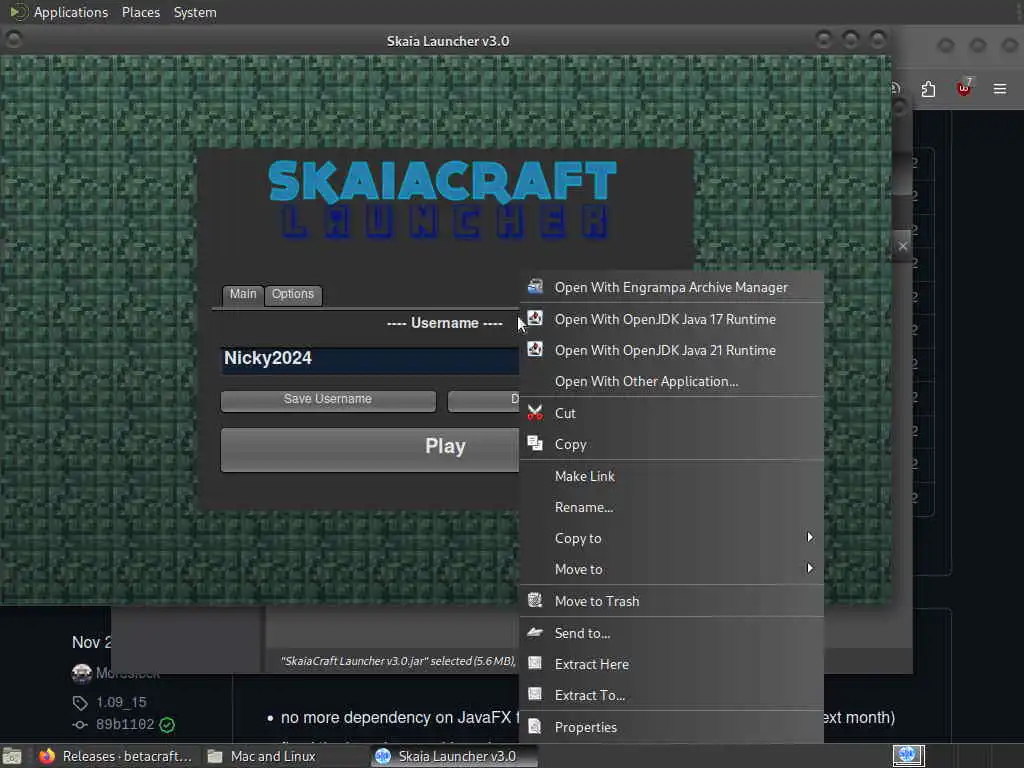Click the Nicky2024 username field
Viewport: 1024px width, 768px height.
tap(370, 359)
